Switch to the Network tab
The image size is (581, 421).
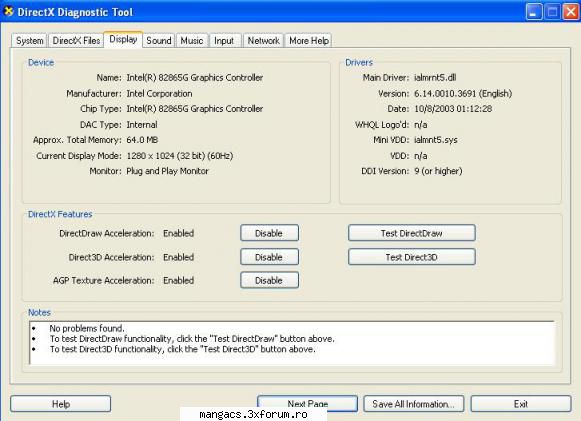[263, 40]
